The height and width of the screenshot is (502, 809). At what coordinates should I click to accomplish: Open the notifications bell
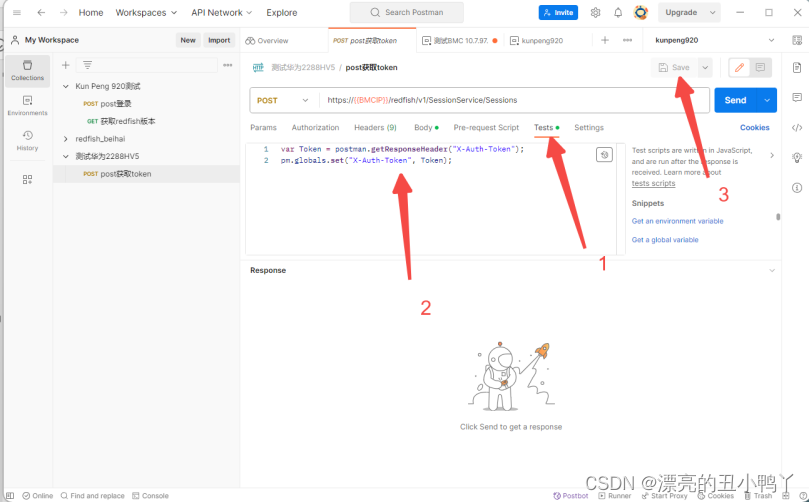[618, 12]
